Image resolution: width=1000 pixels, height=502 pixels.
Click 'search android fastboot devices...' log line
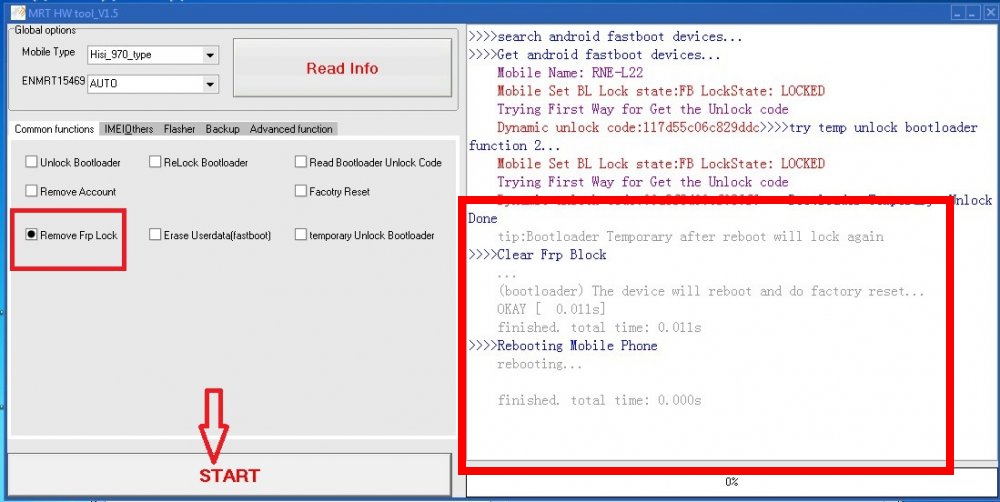click(x=605, y=36)
